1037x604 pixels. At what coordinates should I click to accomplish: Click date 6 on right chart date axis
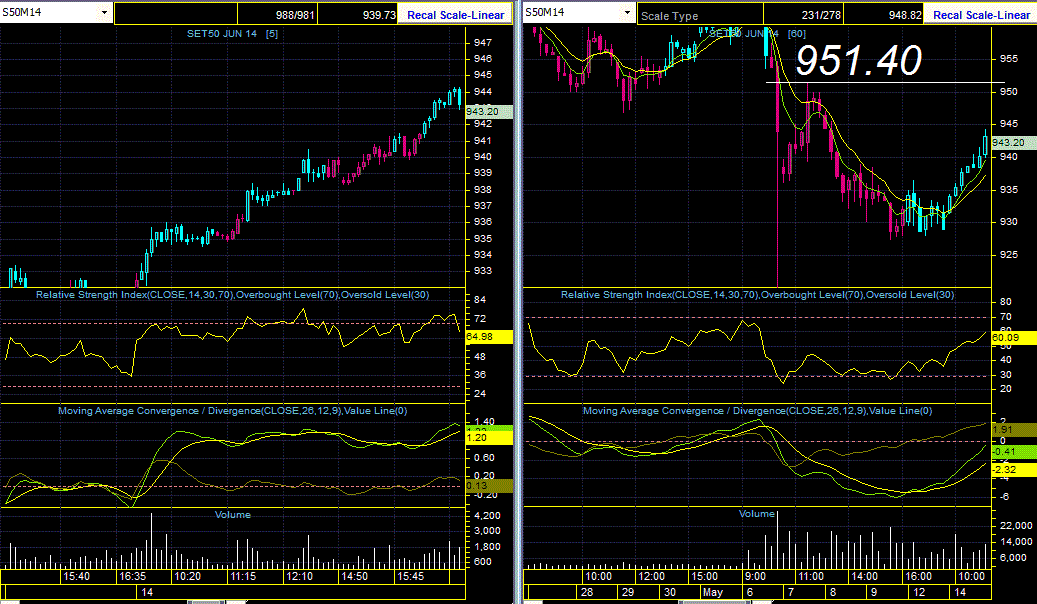pyautogui.click(x=749, y=592)
